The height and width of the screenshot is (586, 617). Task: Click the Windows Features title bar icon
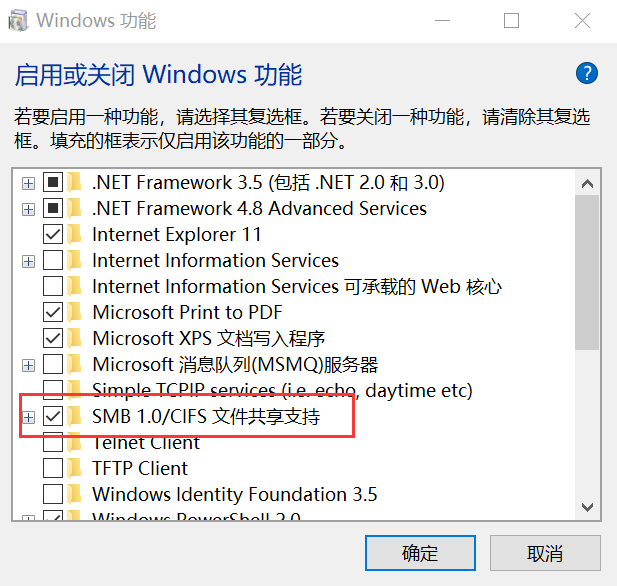tap(18, 20)
